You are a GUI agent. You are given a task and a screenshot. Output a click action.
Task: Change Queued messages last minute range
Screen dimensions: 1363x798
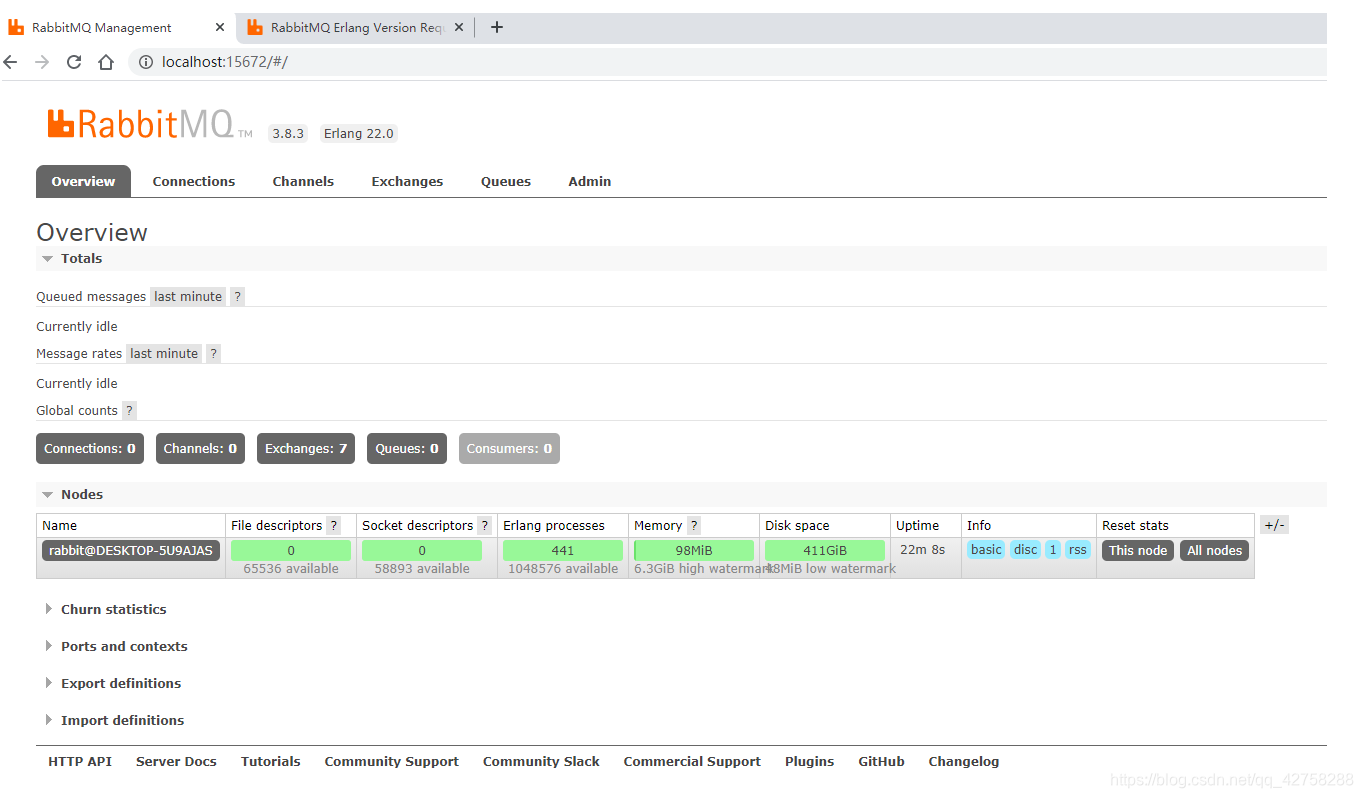click(188, 297)
